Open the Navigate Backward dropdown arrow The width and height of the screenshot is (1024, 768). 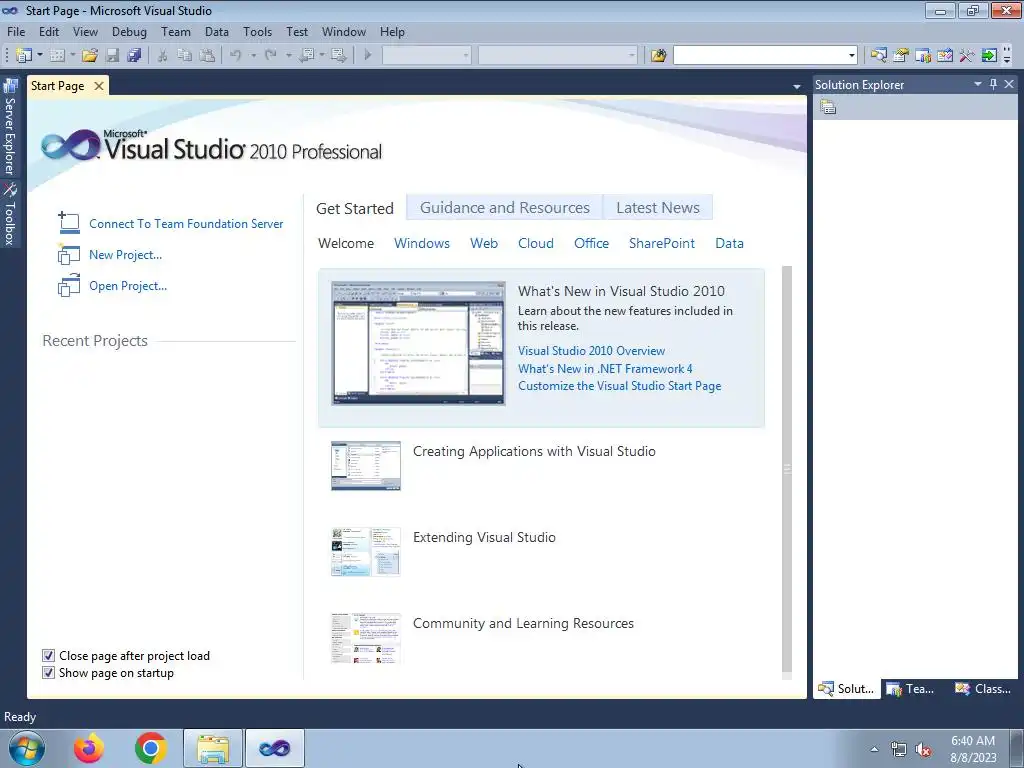tap(322, 56)
